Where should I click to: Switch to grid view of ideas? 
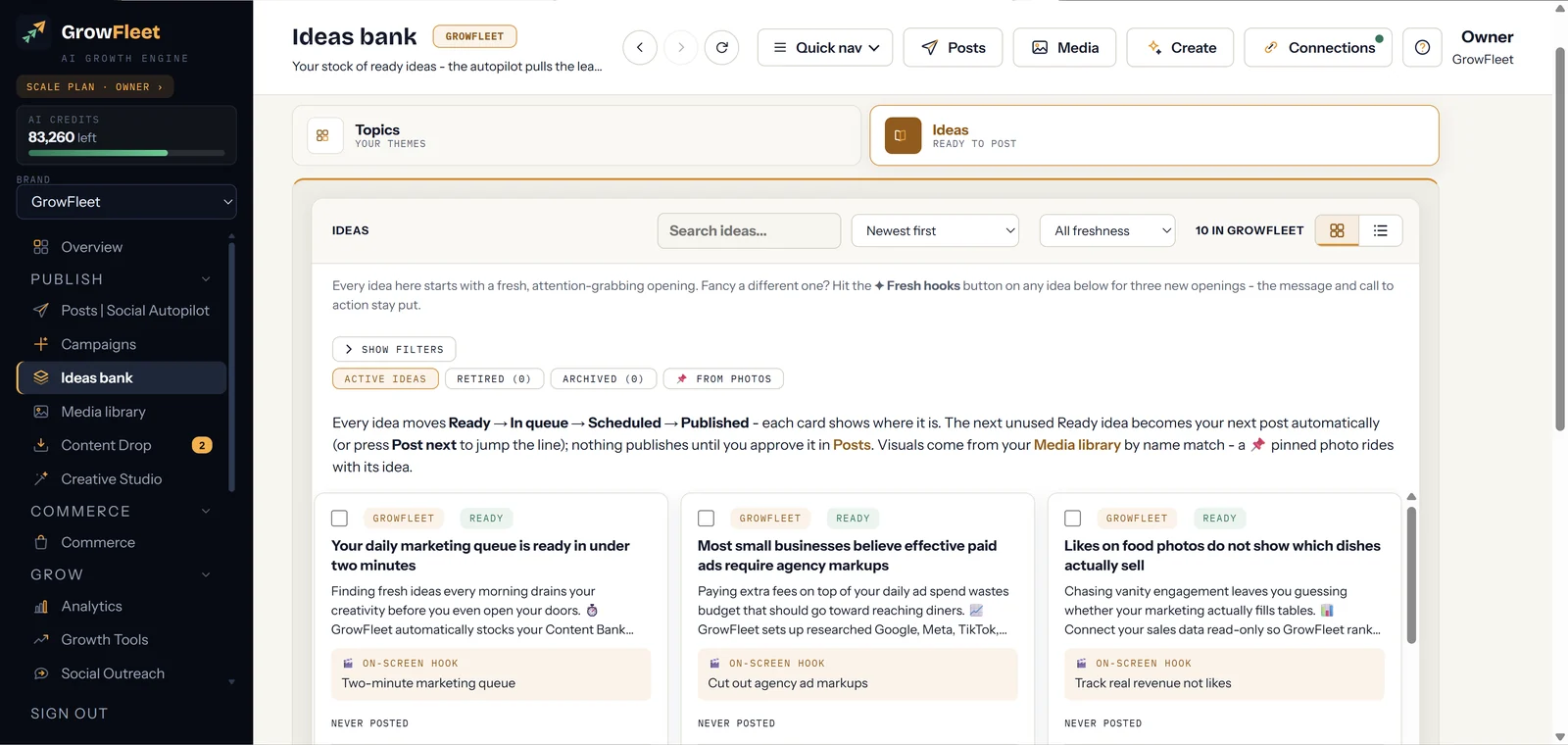(1337, 230)
